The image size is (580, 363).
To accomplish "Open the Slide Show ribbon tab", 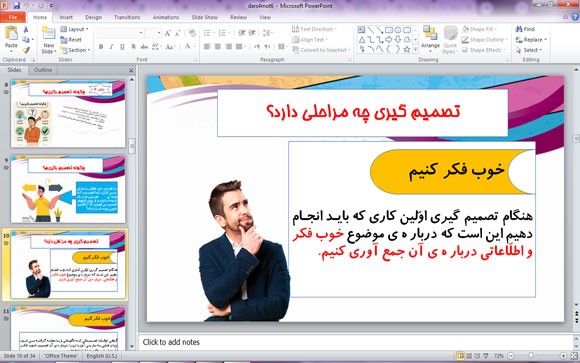I will pyautogui.click(x=205, y=17).
